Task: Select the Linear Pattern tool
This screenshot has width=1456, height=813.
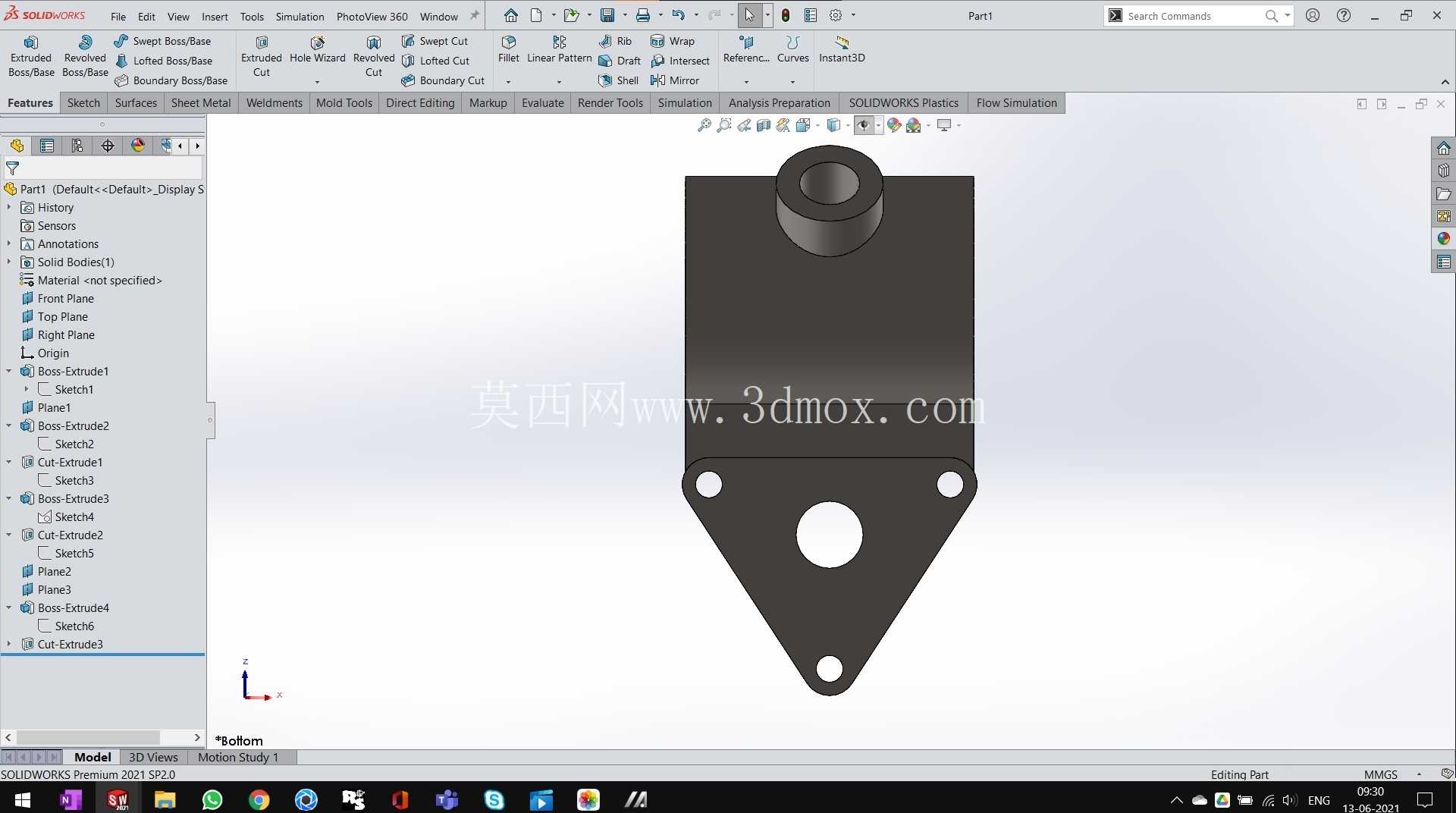Action: [x=560, y=49]
